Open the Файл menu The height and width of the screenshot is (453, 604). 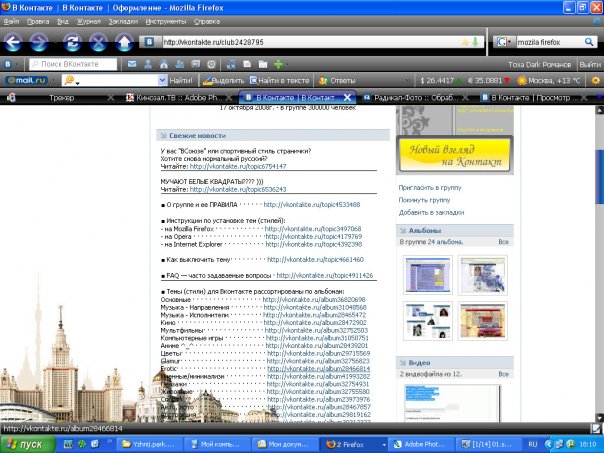(12, 22)
